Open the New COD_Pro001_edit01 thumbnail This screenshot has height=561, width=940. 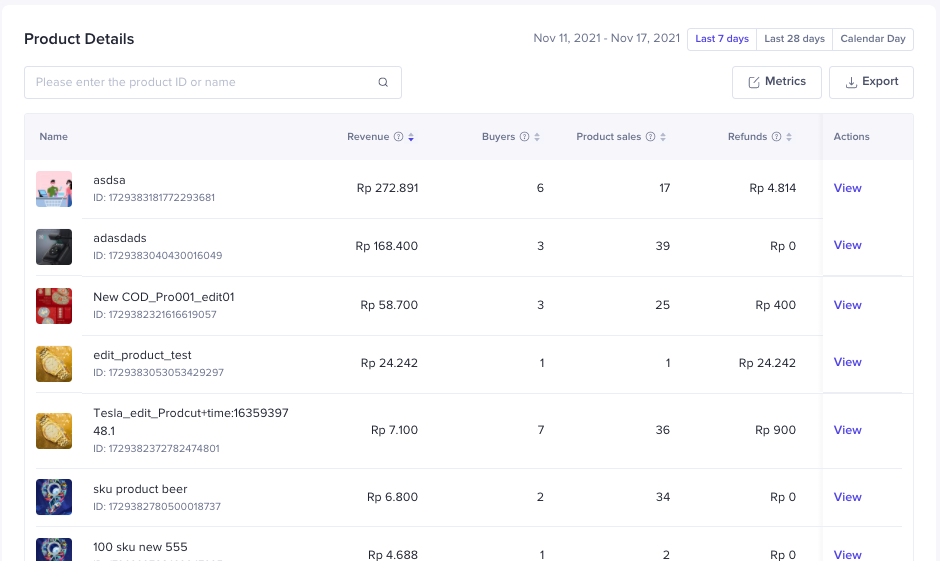coord(54,305)
